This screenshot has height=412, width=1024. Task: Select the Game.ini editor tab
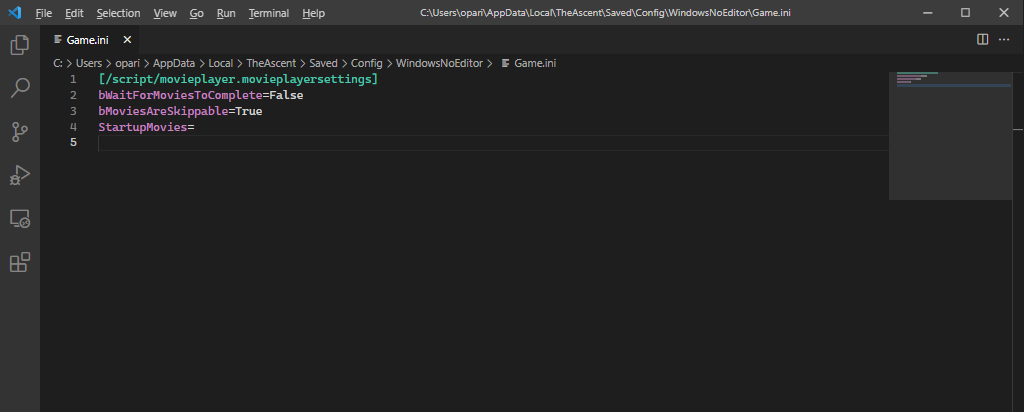click(x=87, y=40)
